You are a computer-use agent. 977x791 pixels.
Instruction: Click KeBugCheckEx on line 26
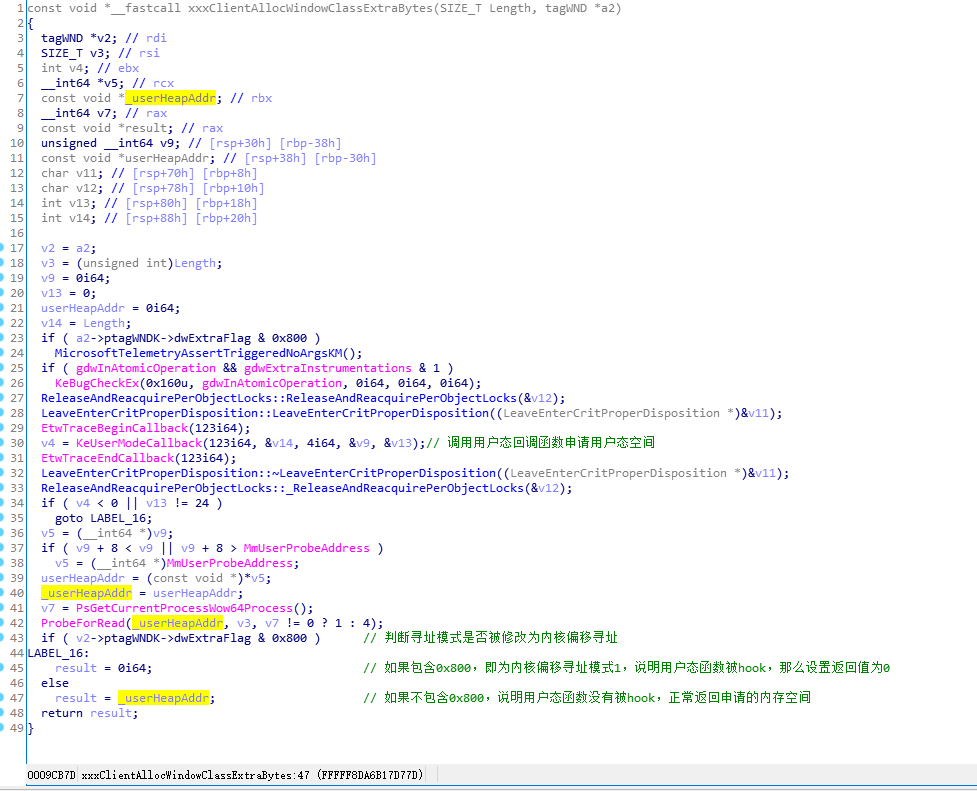point(97,383)
